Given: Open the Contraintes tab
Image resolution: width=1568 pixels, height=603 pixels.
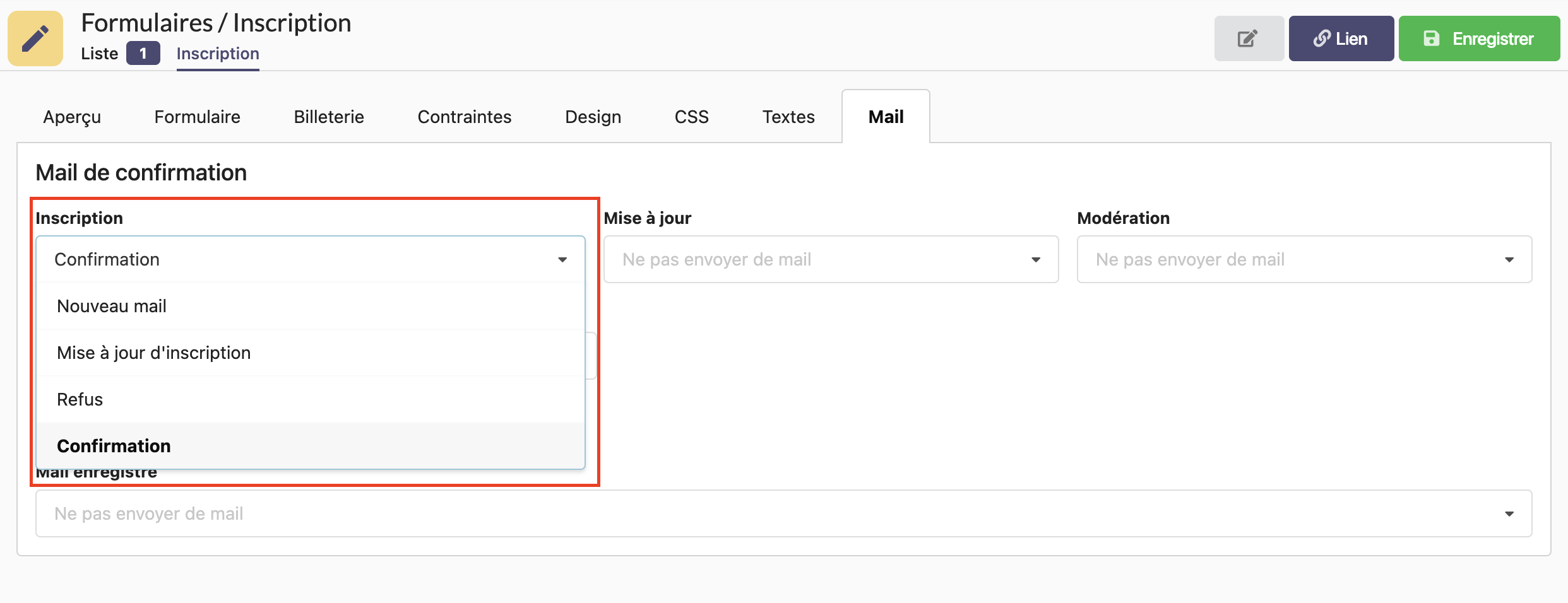Looking at the screenshot, I should (x=464, y=117).
